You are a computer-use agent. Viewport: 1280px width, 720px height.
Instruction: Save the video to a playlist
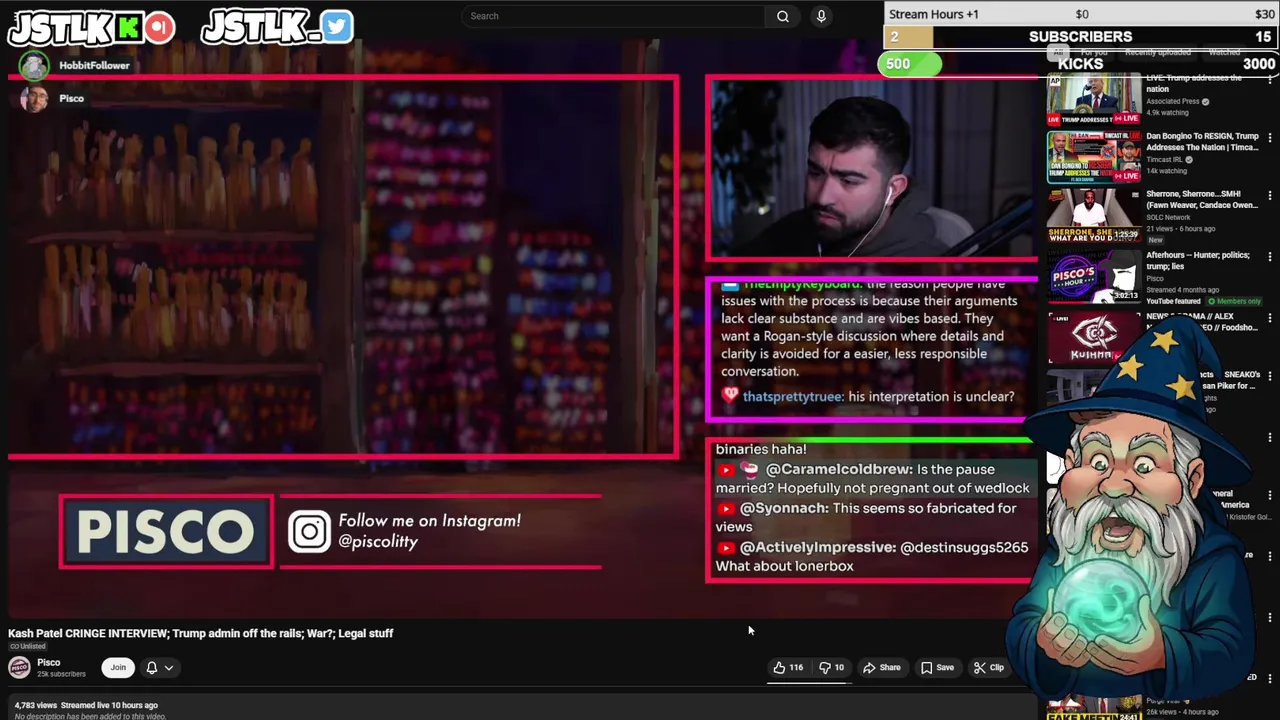tap(937, 667)
